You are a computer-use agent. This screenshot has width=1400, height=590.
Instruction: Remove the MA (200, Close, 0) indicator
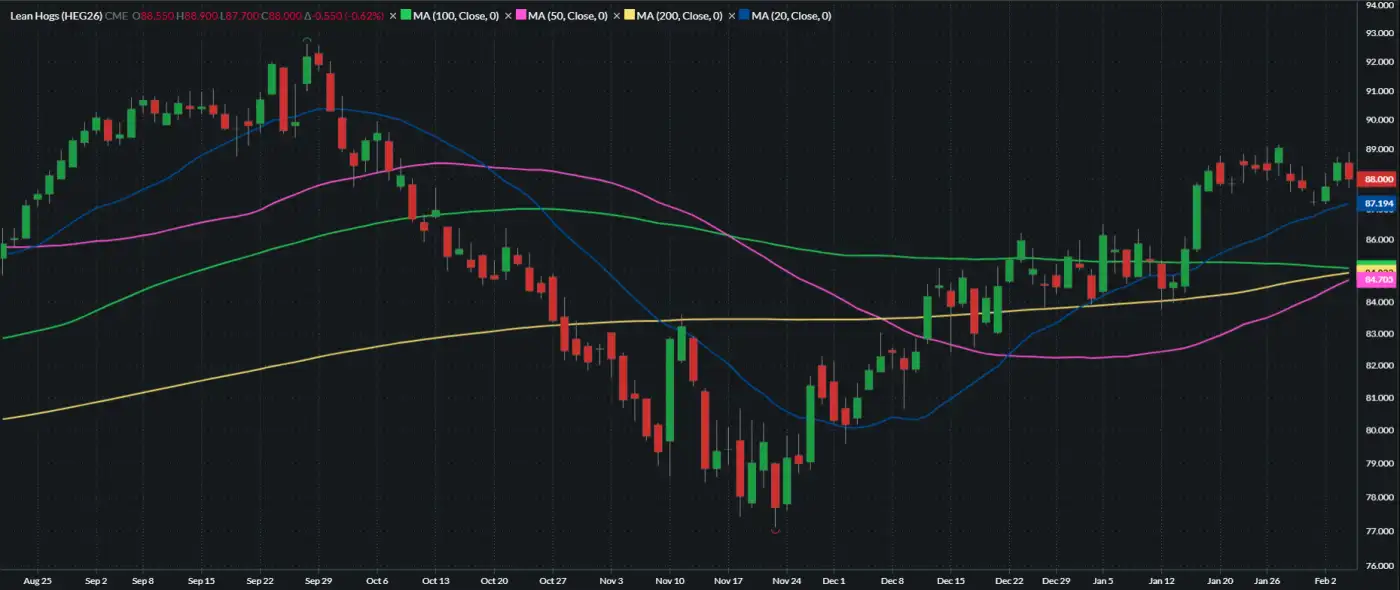tap(617, 16)
